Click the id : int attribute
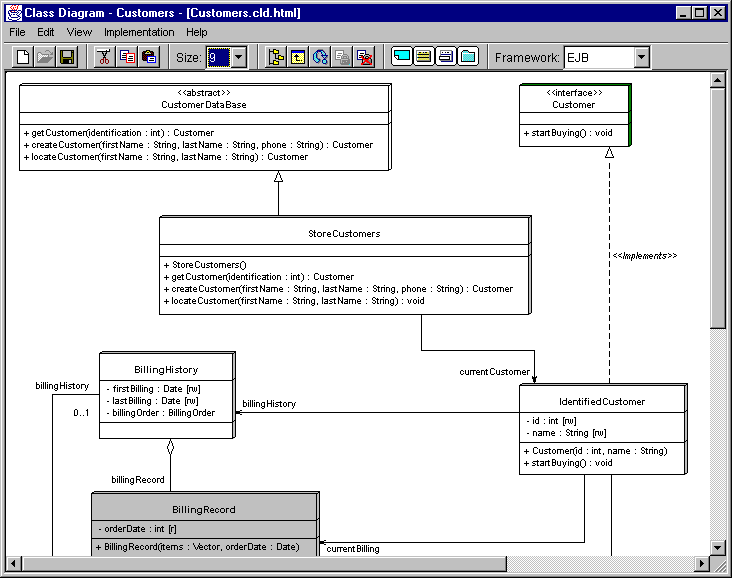The width and height of the screenshot is (732, 578). click(551, 421)
